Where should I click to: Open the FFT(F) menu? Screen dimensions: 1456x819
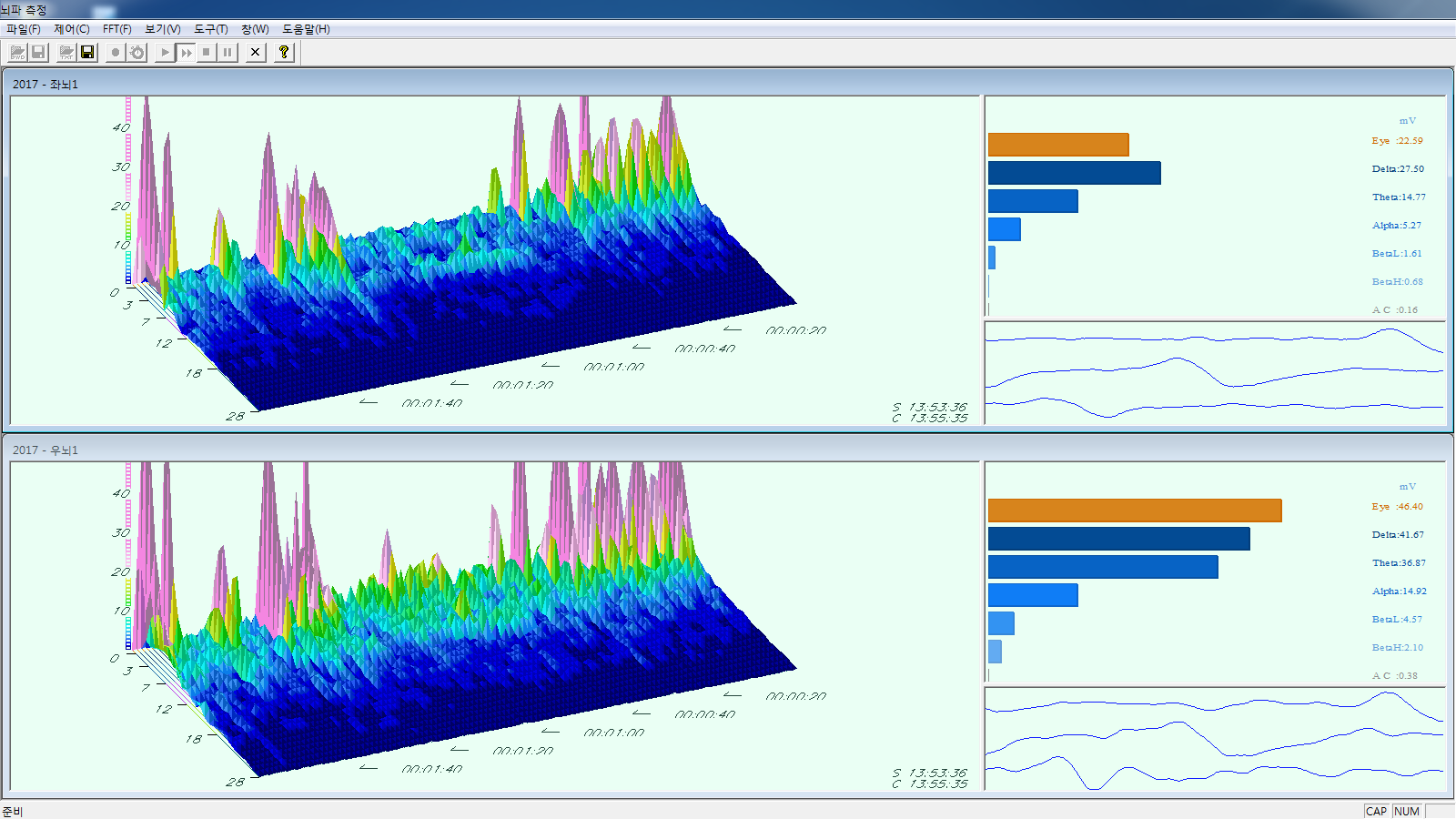(116, 29)
